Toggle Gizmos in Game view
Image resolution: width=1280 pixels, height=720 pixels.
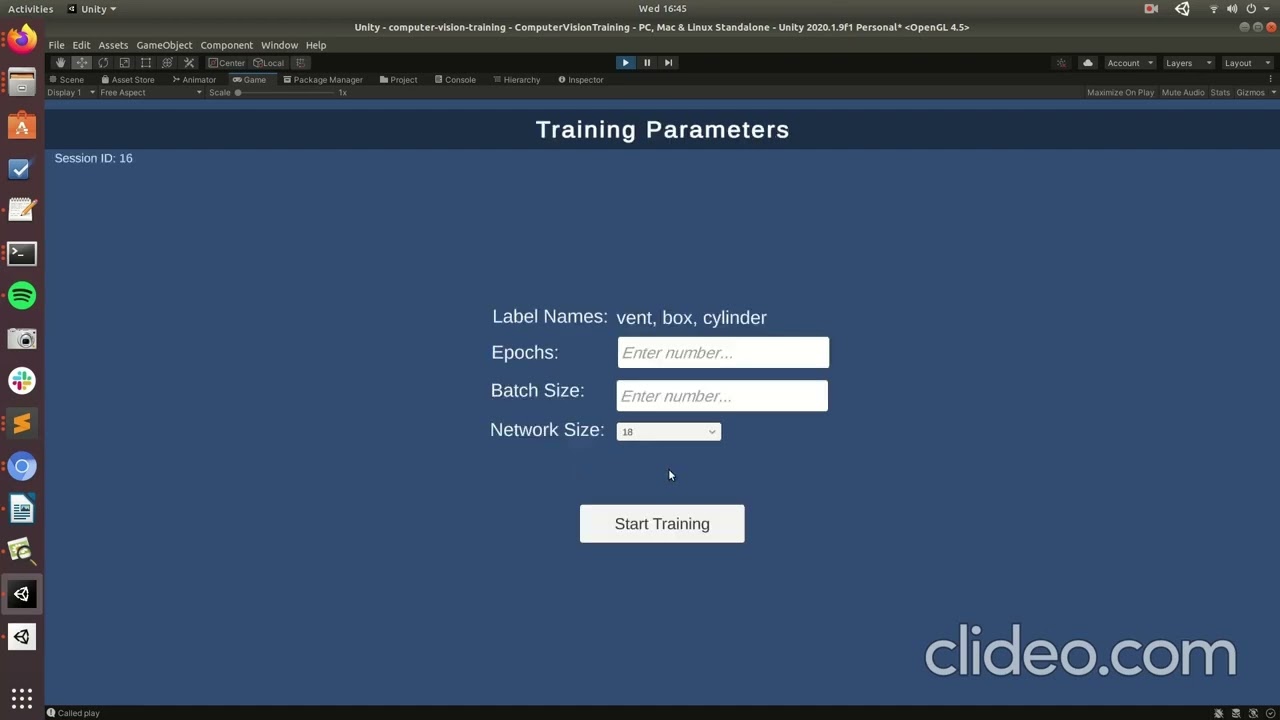click(x=1250, y=93)
